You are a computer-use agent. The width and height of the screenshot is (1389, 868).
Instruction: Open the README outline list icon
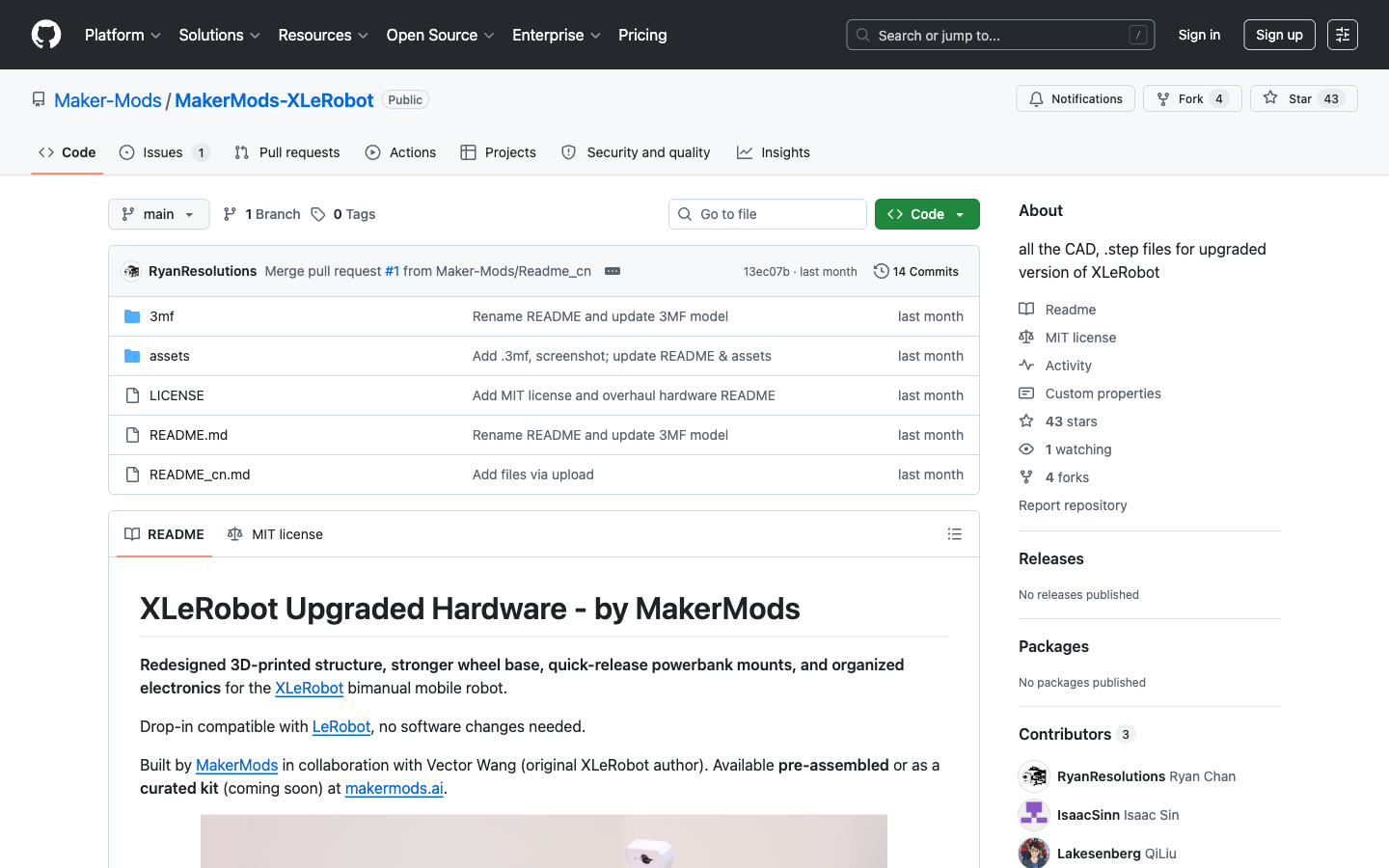tap(955, 534)
